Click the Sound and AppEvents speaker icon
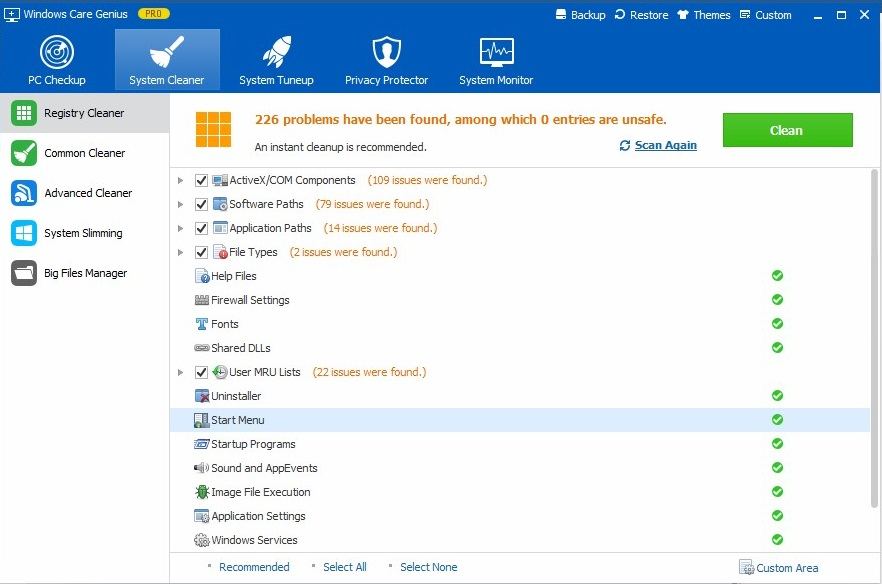Viewport: 882px width, 584px height. coord(201,468)
